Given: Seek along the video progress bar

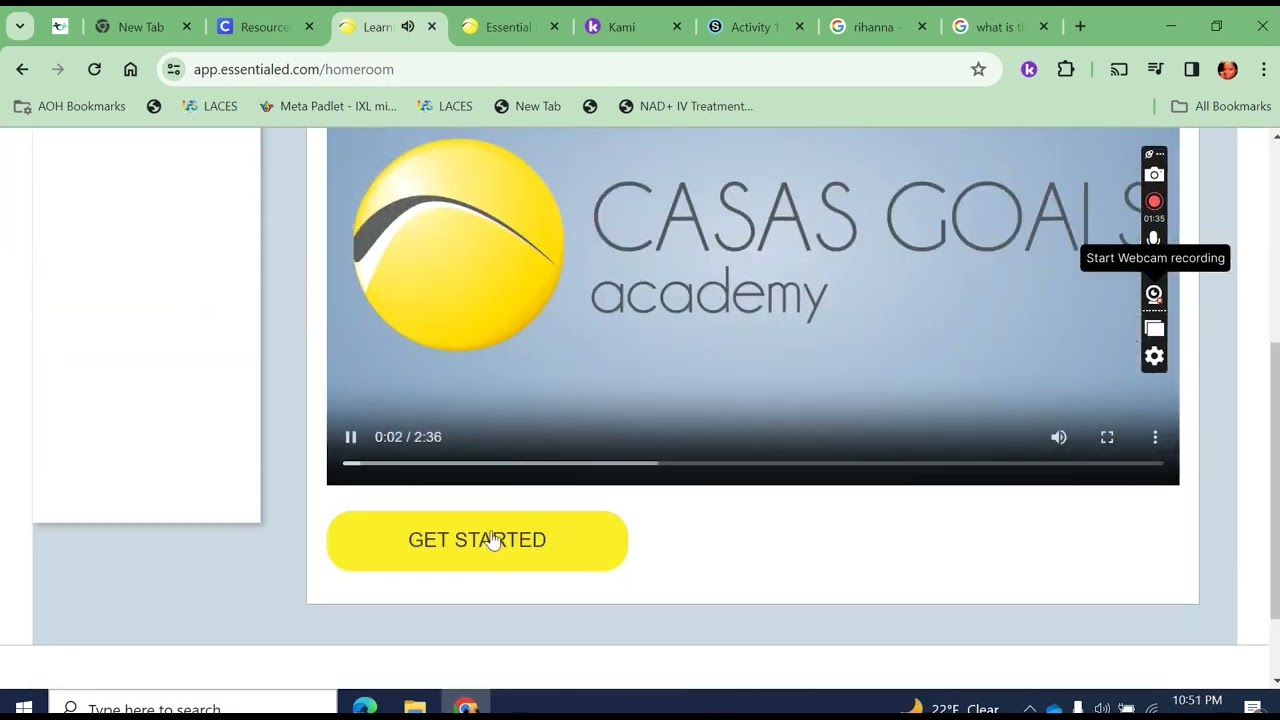Looking at the screenshot, I should pyautogui.click(x=753, y=463).
